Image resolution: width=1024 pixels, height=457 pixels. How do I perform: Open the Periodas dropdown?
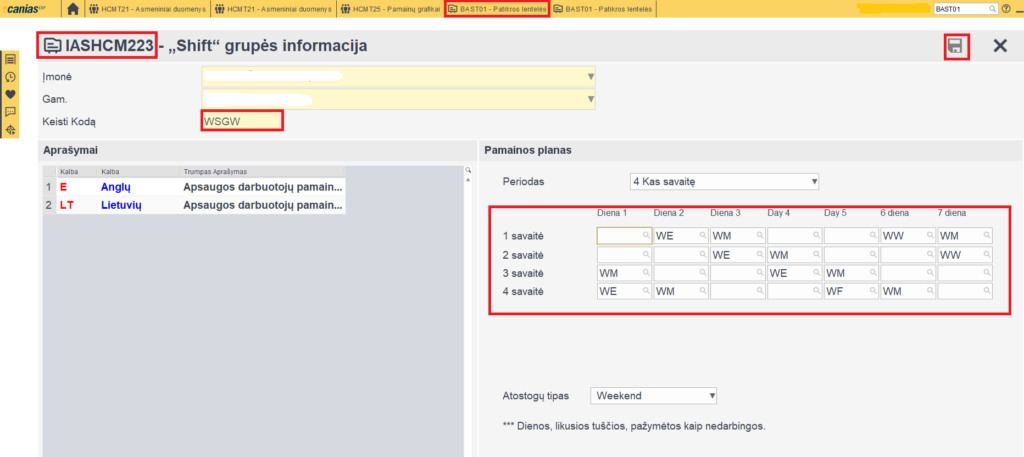(x=814, y=181)
